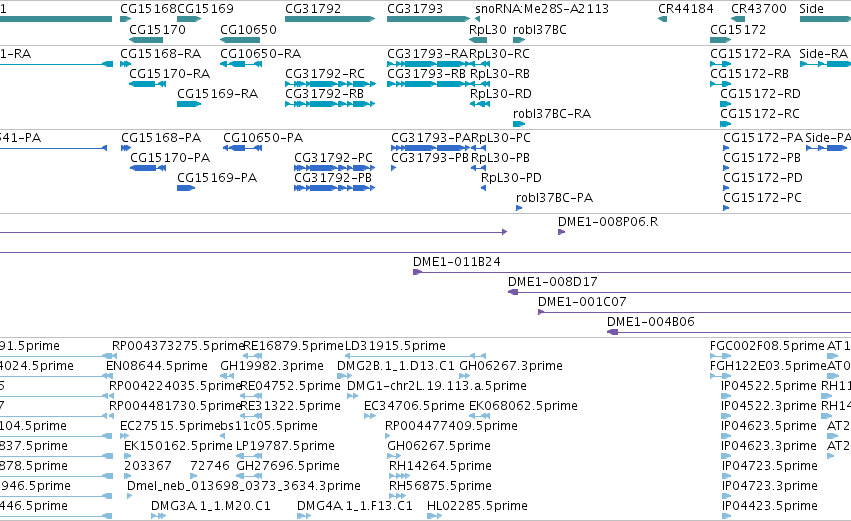The width and height of the screenshot is (851, 521).
Task: Open the CG31793 gene feature
Action: pos(428,19)
